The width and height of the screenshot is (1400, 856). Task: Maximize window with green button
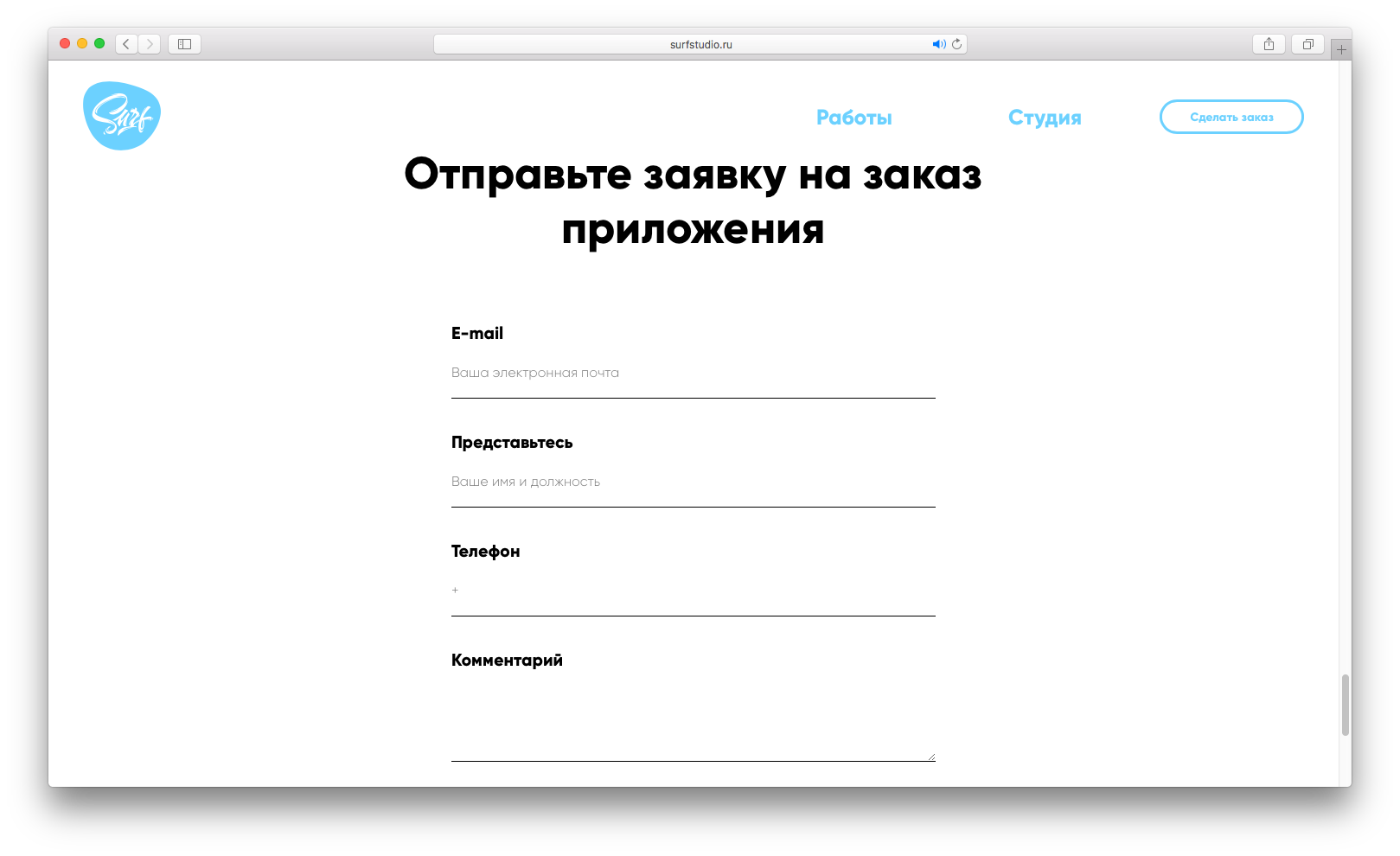(x=99, y=43)
